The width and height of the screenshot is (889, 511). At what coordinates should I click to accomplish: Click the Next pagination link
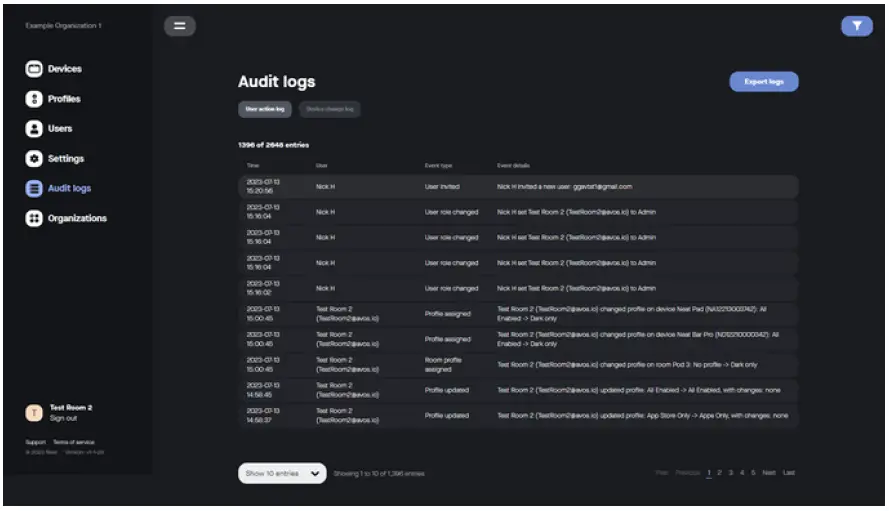pos(769,473)
